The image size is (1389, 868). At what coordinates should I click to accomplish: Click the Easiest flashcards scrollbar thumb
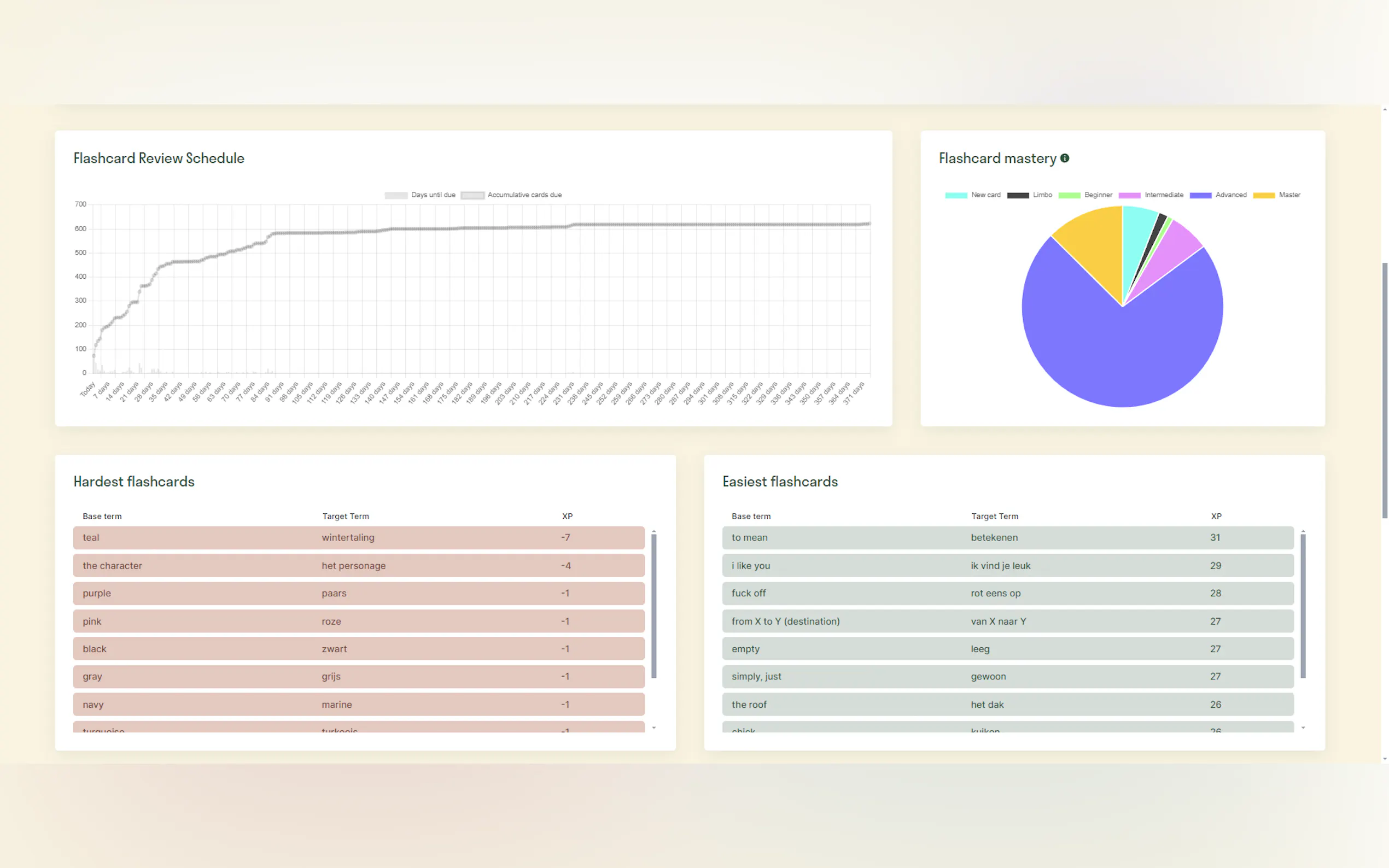coord(1303,606)
